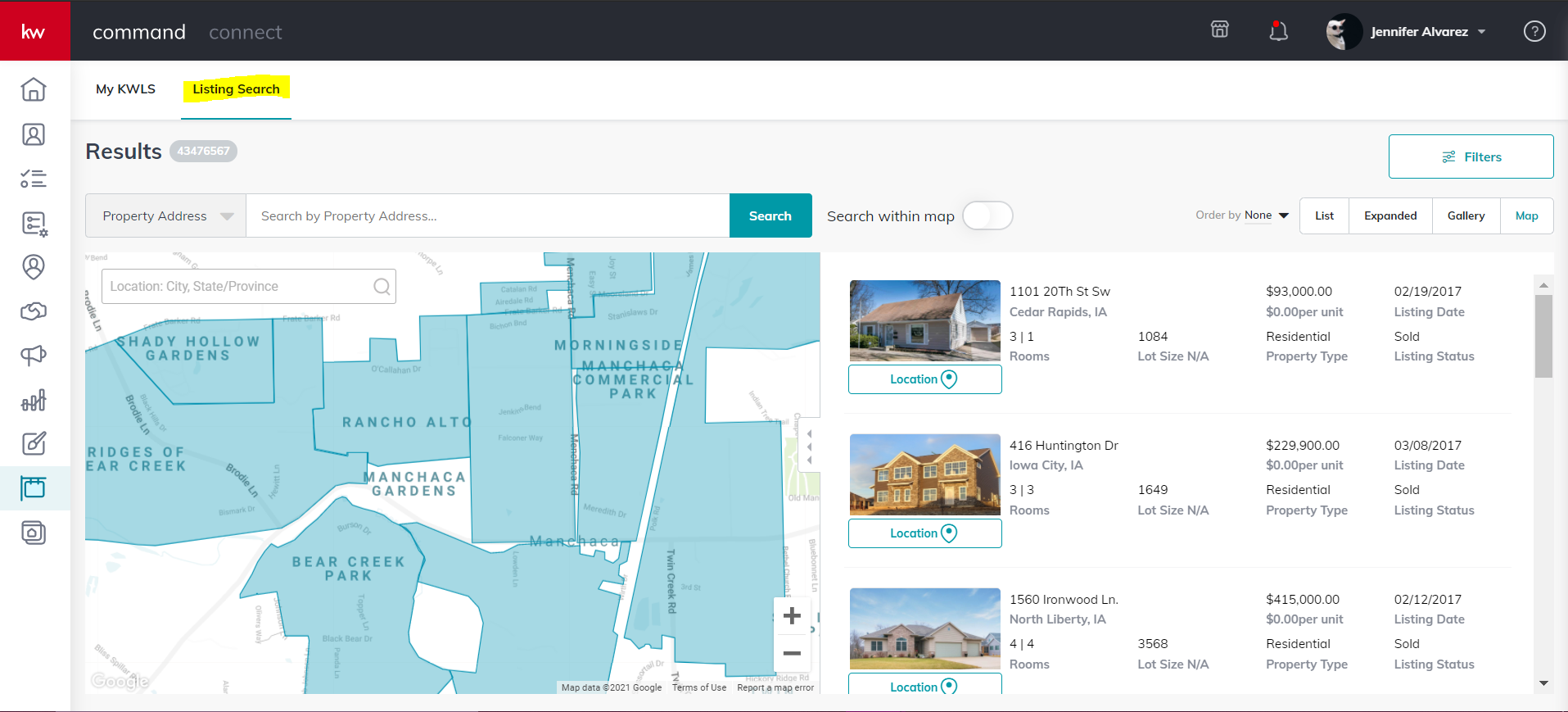The image size is (1568, 712).
Task: Expand the Property Address dropdown
Action: (x=165, y=215)
